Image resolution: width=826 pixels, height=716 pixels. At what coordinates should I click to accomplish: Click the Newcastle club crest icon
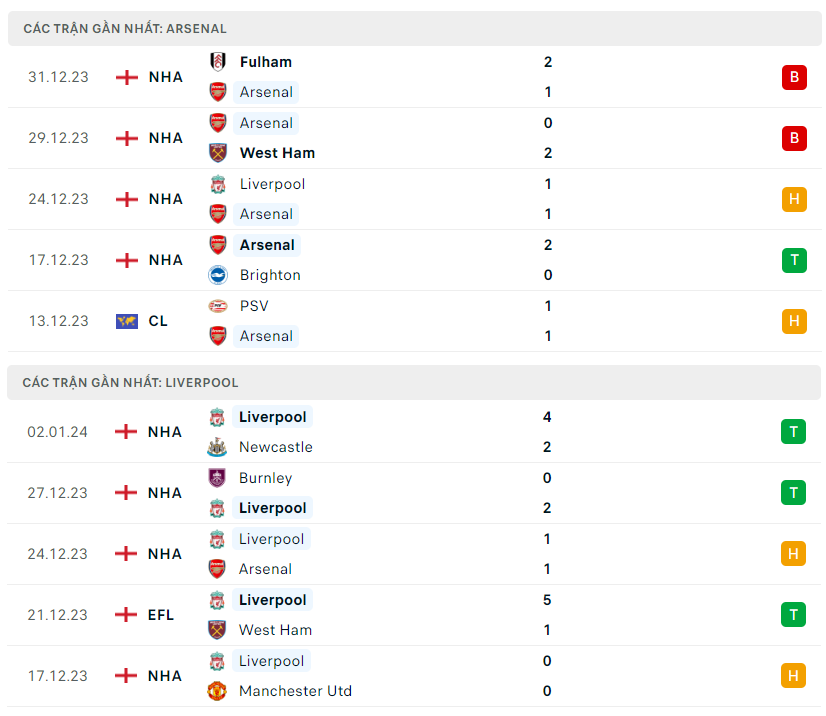click(x=217, y=447)
